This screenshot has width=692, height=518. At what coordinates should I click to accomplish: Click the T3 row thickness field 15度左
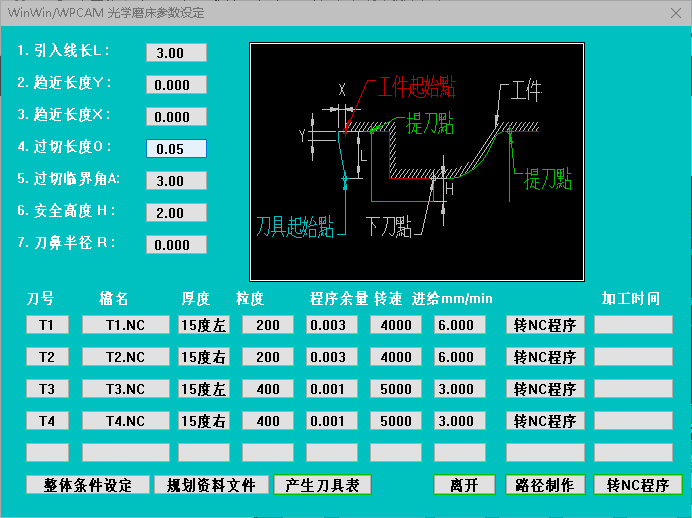coord(204,389)
